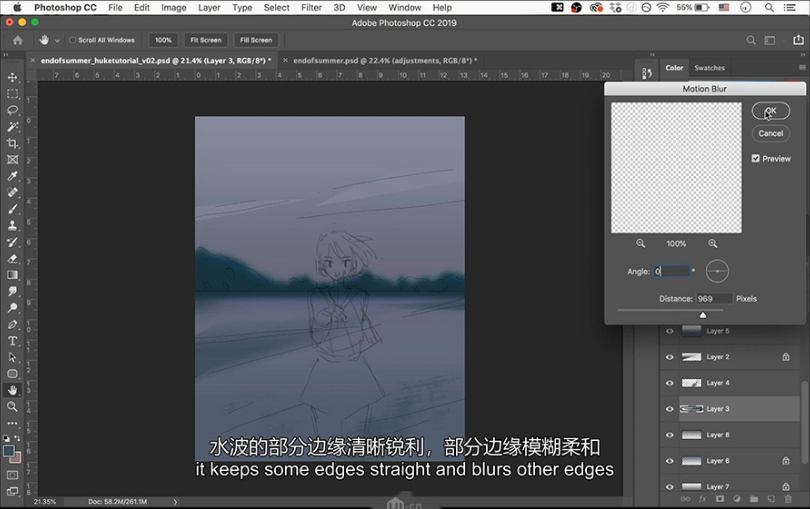Select the Gradient tool
Image resolution: width=810 pixels, height=509 pixels.
12,275
